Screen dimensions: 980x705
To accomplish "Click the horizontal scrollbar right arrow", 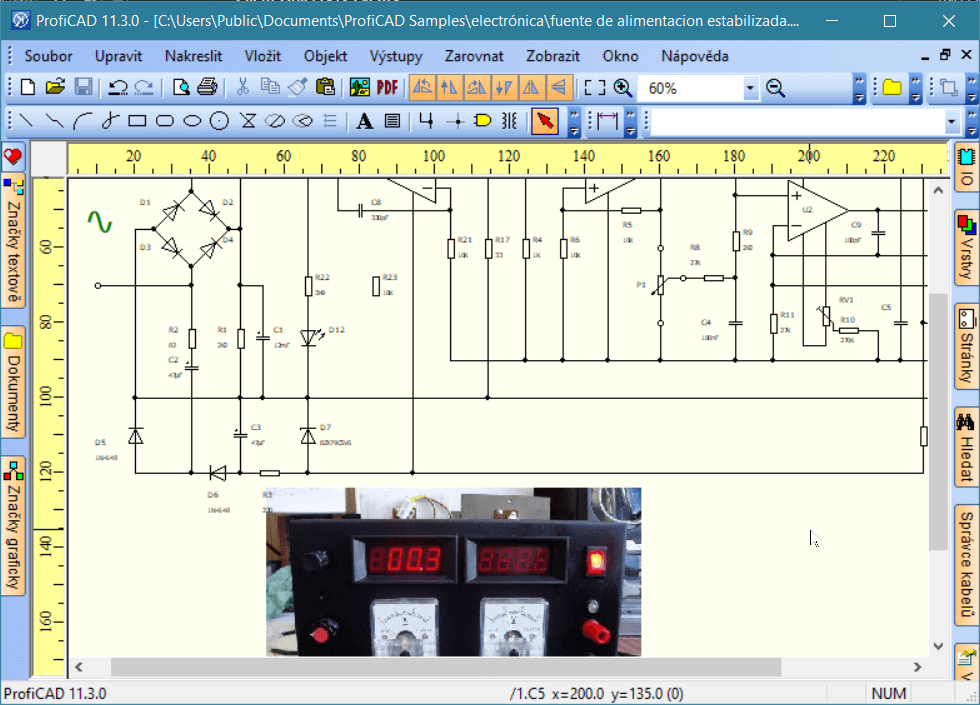I will (x=917, y=667).
